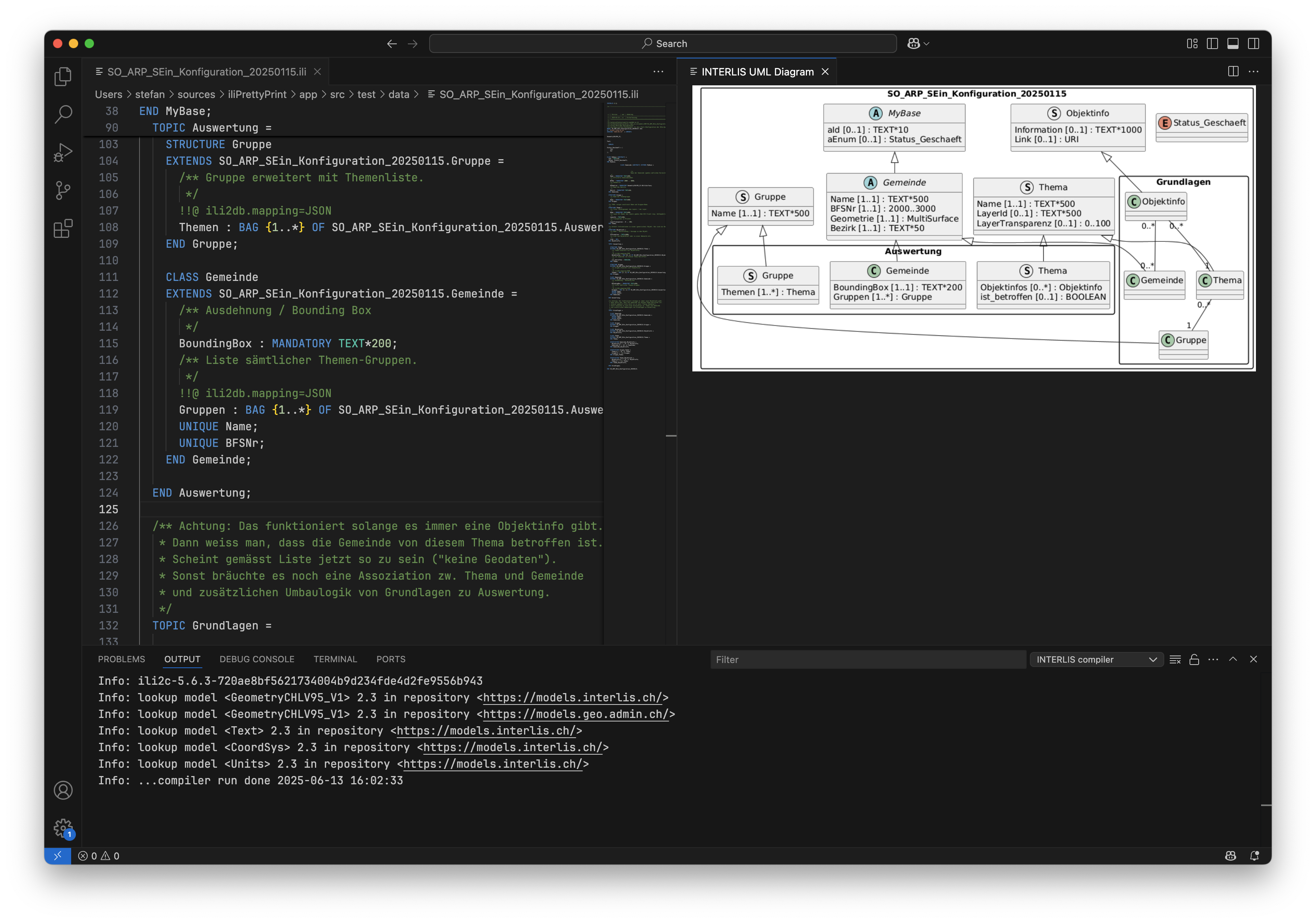1316x923 pixels.
Task: Open models.interlis.ch link on Text line
Action: 486,731
